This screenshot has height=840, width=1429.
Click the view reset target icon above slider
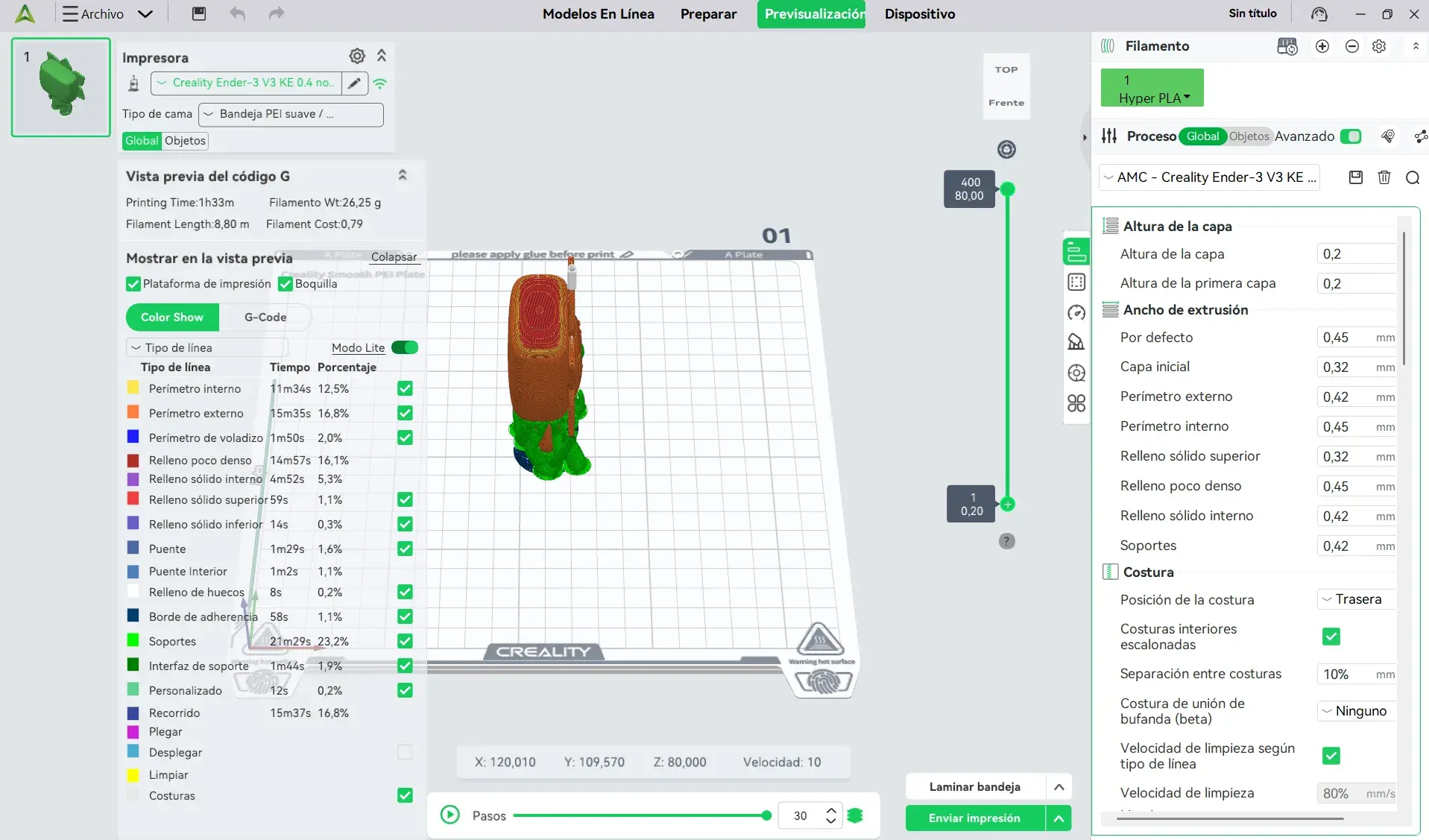(x=1007, y=150)
